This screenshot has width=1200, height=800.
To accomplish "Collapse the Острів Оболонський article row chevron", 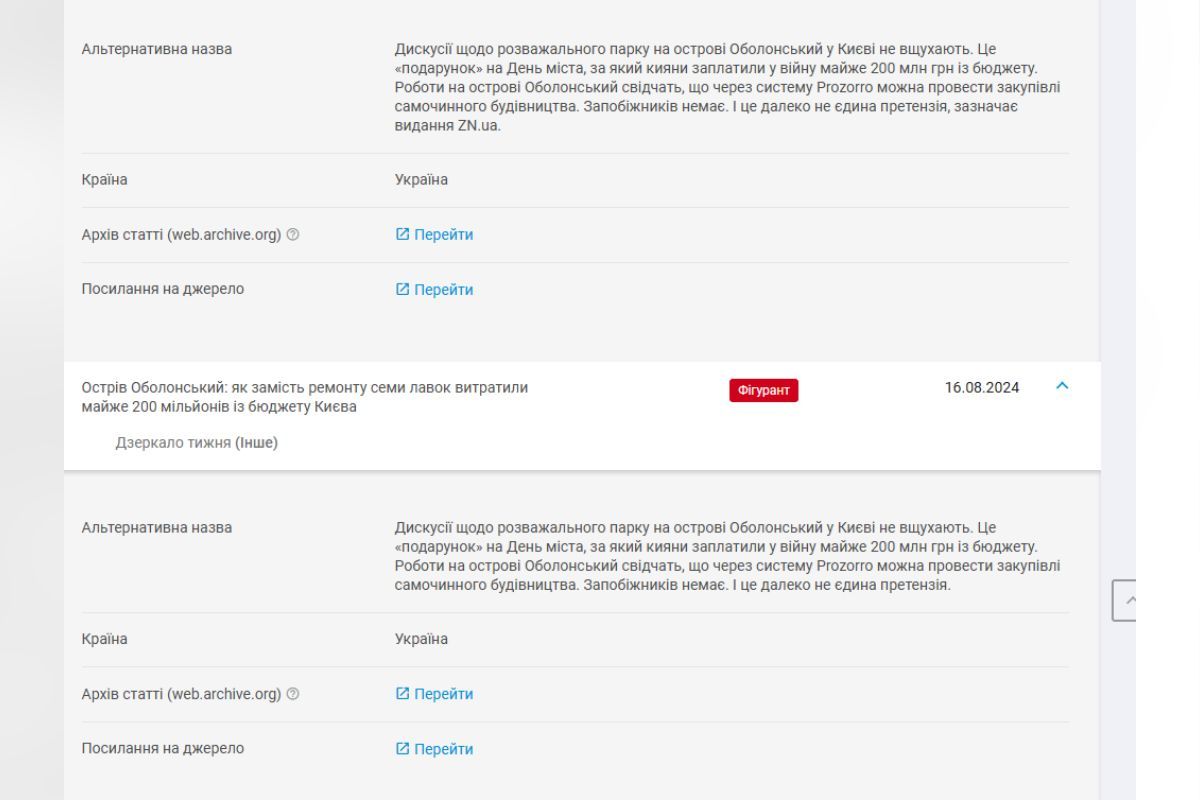I will coord(1062,386).
